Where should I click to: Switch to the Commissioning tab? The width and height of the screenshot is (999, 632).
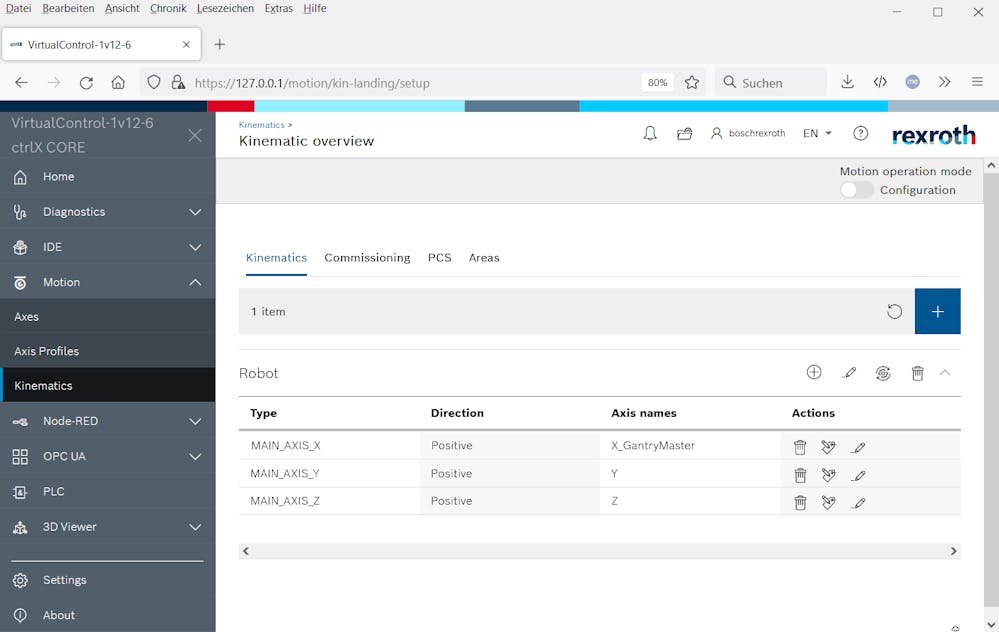(367, 258)
